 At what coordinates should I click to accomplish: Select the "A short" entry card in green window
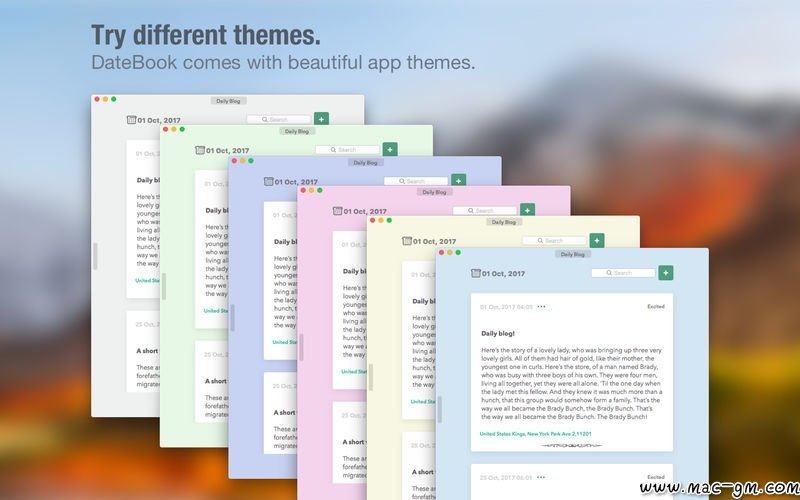pyautogui.click(x=212, y=382)
